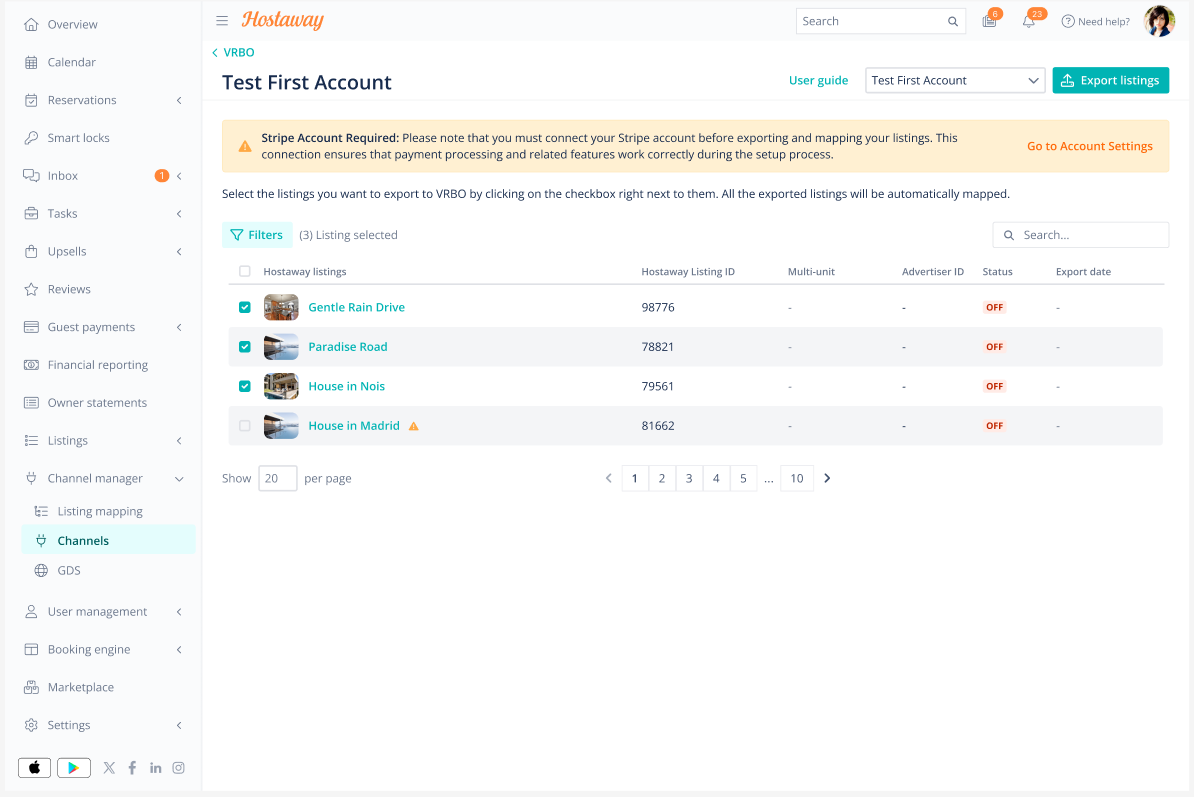Open the Filters button
The image size is (1194, 797).
pyautogui.click(x=257, y=235)
